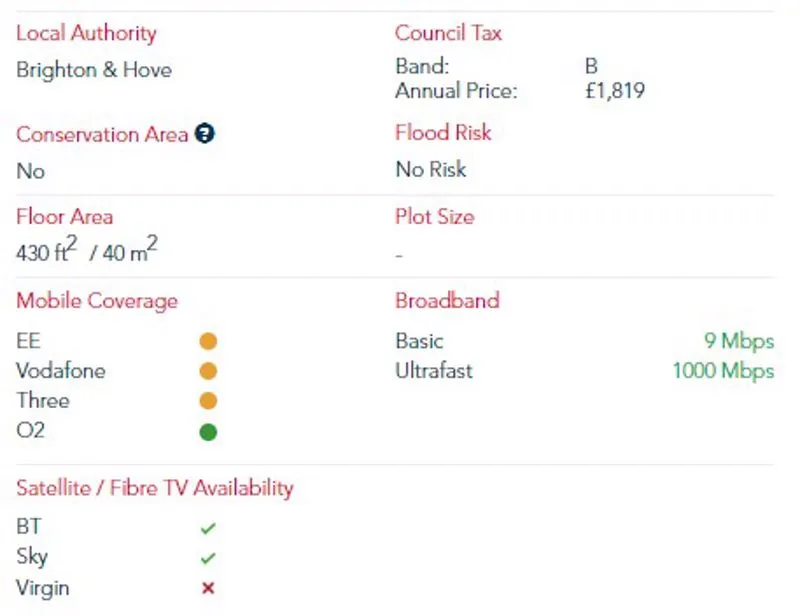Screen dimensions: 800x616
Task: Click the £1,819 annual price value
Action: pyautogui.click(x=615, y=91)
